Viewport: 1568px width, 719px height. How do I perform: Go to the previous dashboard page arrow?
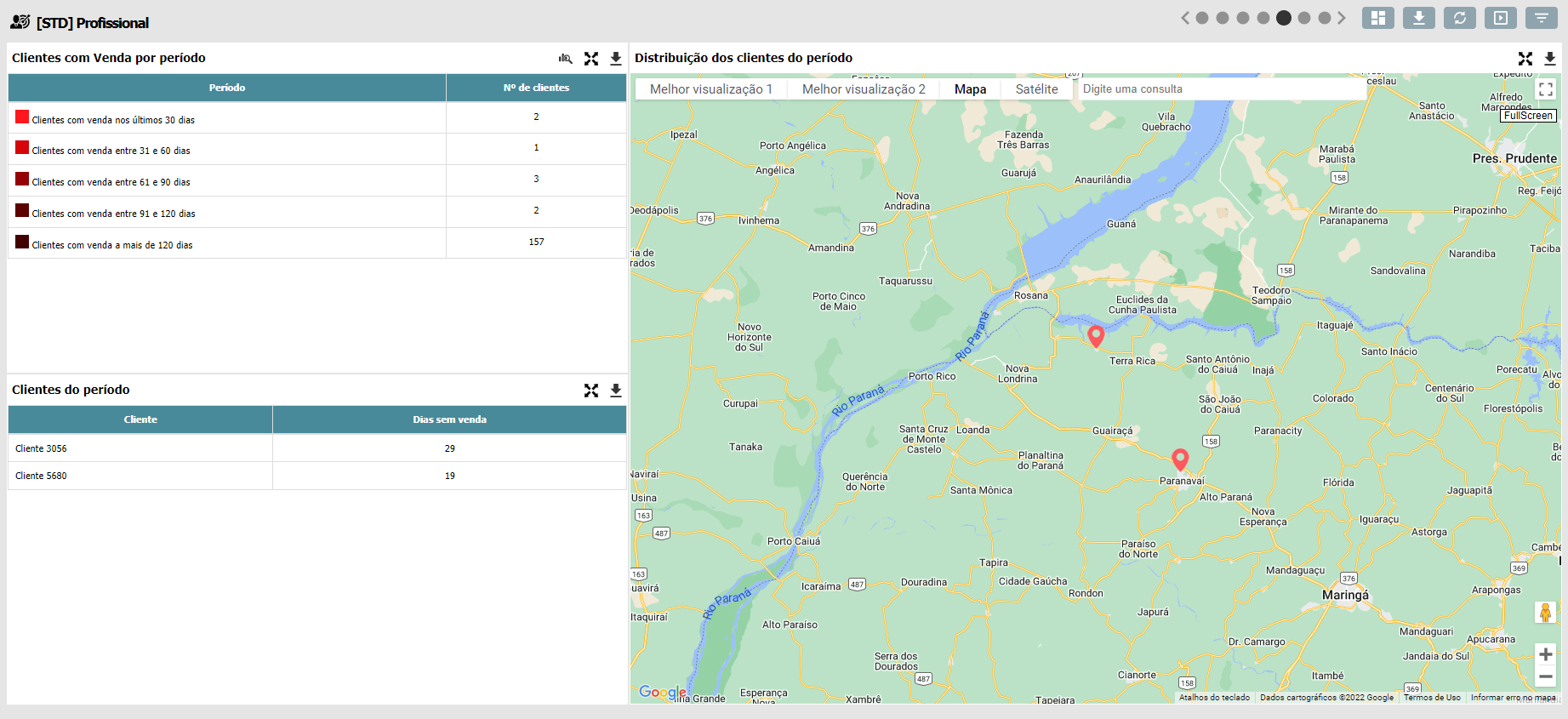1185,18
